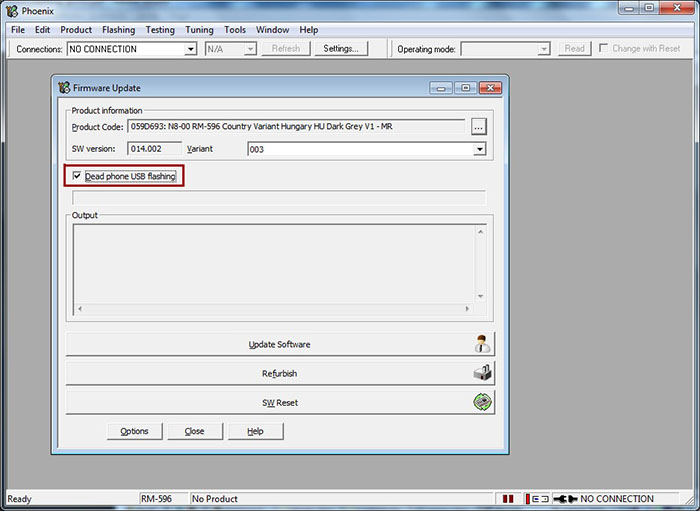Expand the N/A port dropdown
This screenshot has width=700, height=511.
pyautogui.click(x=250, y=49)
